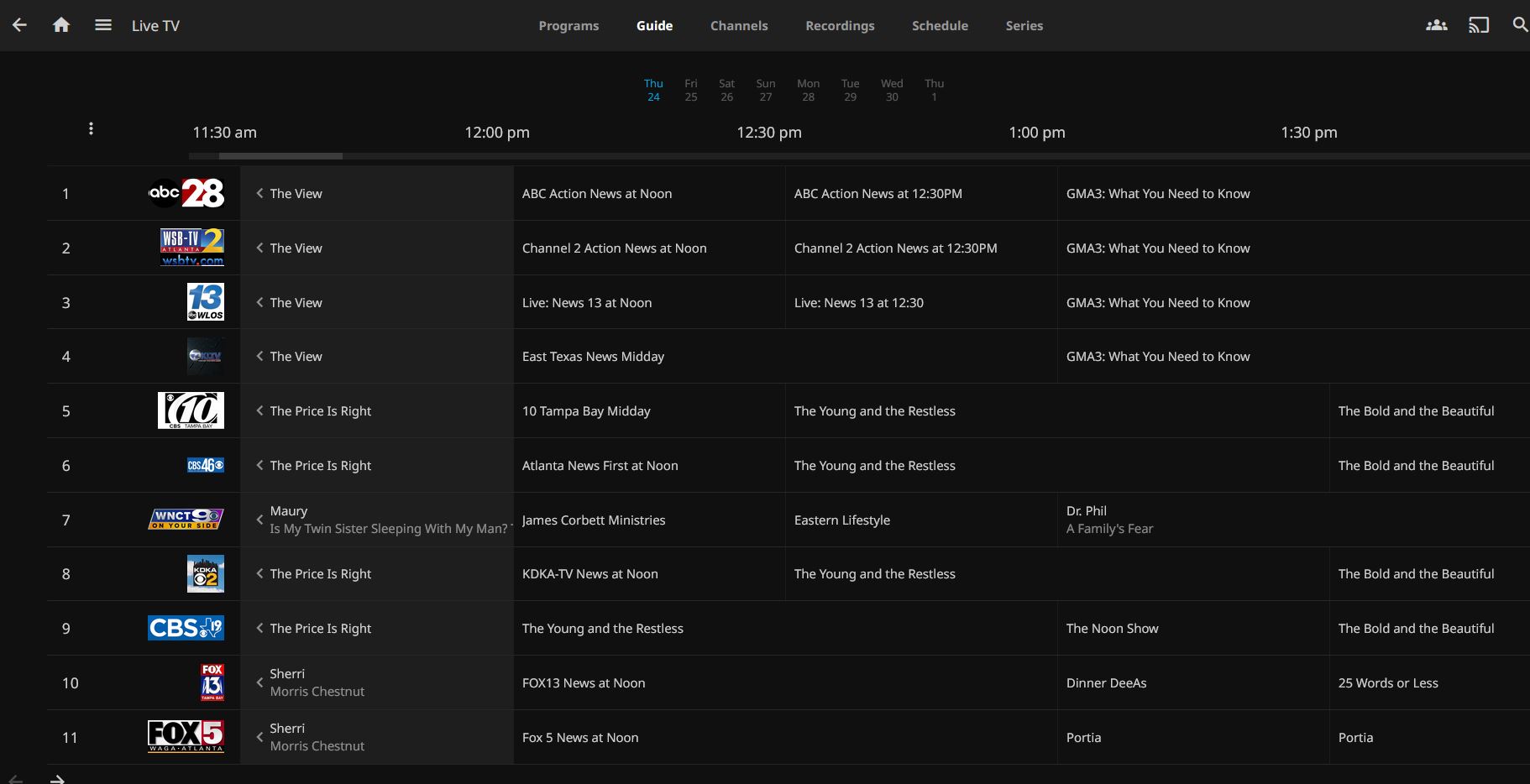Click the back arrow icon
The width and height of the screenshot is (1530, 784).
[19, 25]
